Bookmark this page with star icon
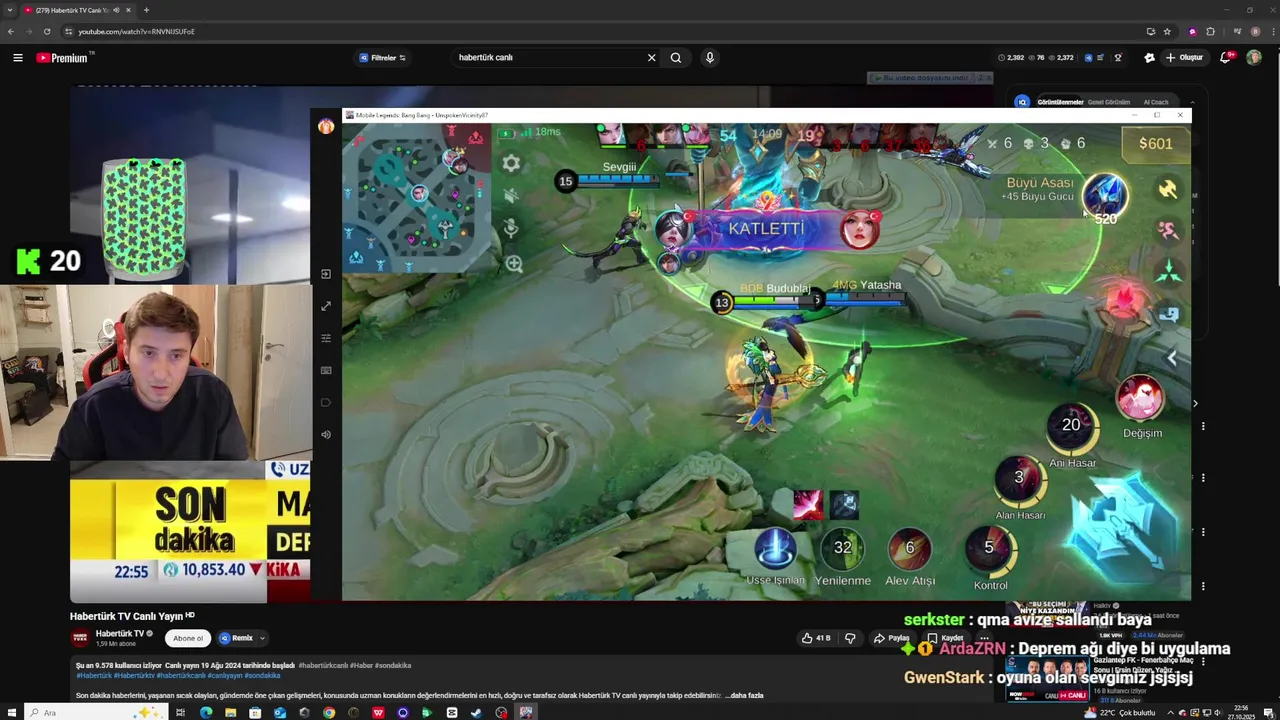The height and width of the screenshot is (720, 1280). (x=1167, y=31)
